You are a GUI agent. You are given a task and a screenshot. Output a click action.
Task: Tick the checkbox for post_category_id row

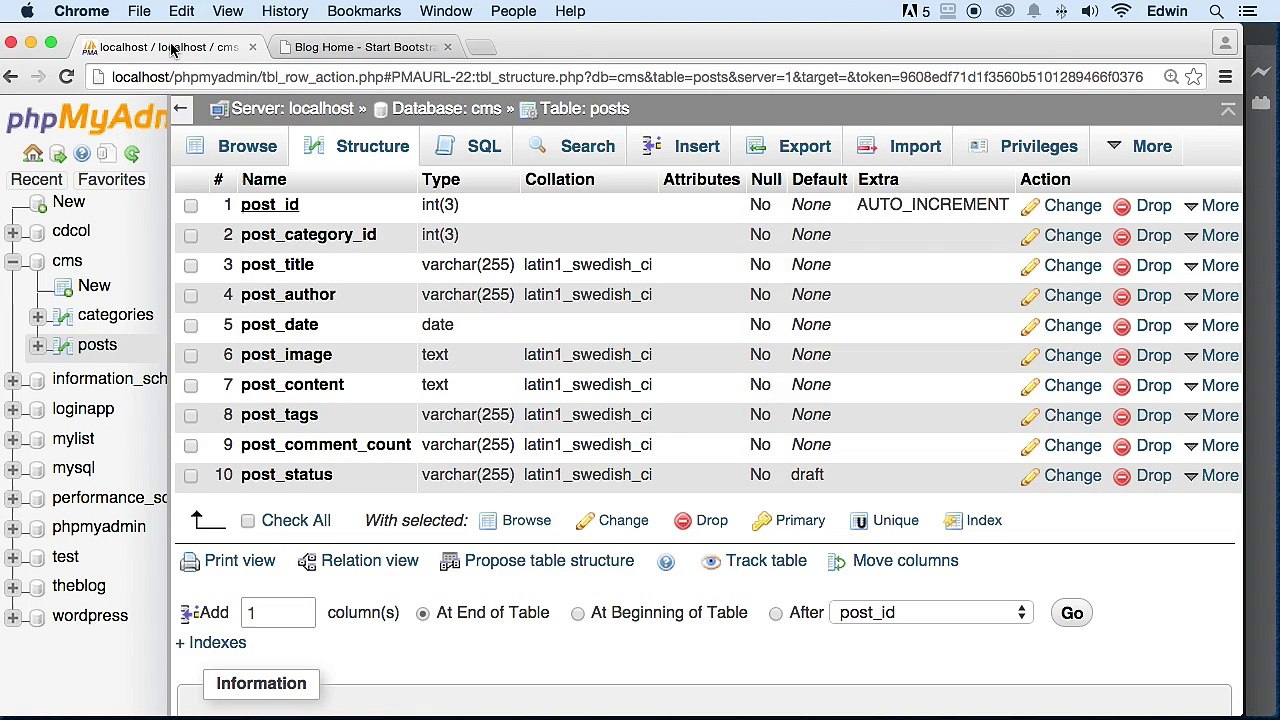[191, 236]
